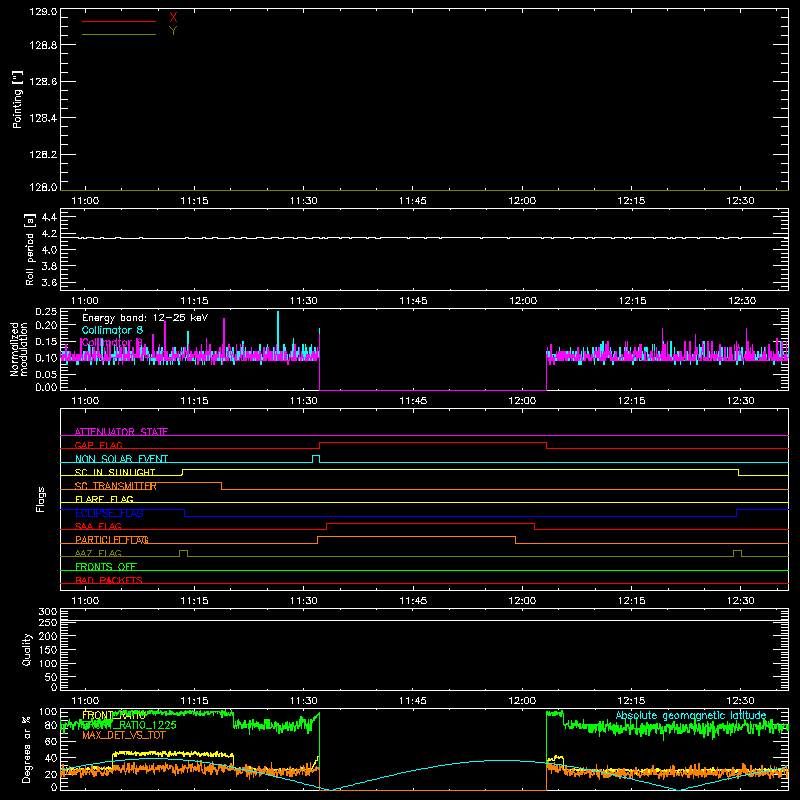800x800 pixels.
Task: Click the 129.0 tick on Pointing axis
Action: (43, 12)
